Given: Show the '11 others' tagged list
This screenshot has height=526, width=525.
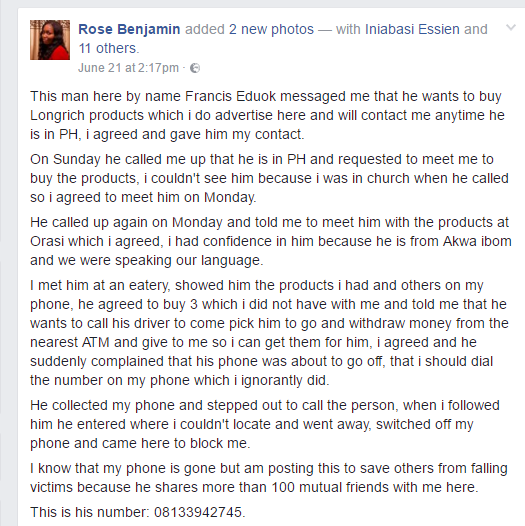Looking at the screenshot, I should click(108, 48).
